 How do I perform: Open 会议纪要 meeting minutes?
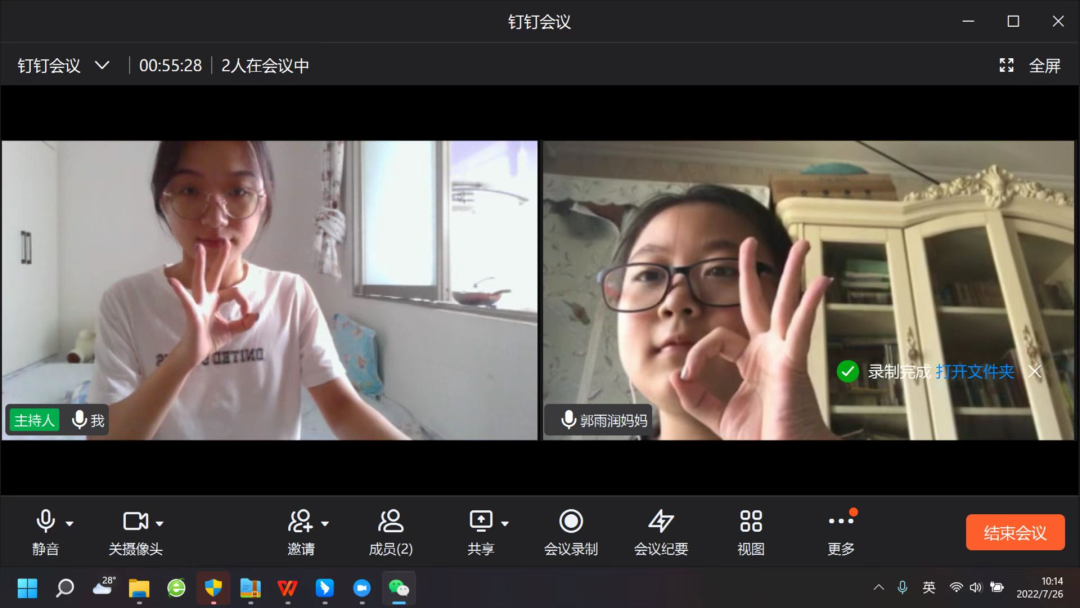[x=661, y=532]
